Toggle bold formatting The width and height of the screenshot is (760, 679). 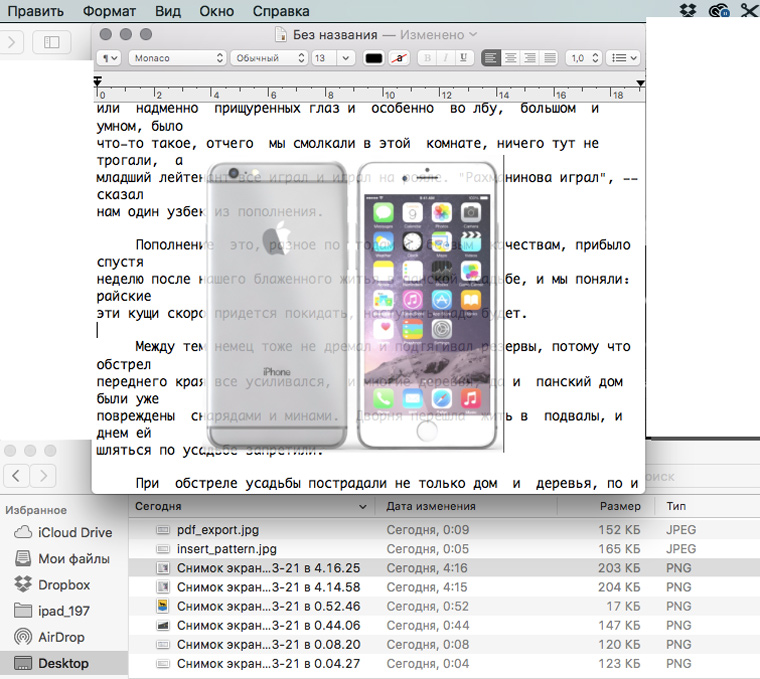(428, 59)
